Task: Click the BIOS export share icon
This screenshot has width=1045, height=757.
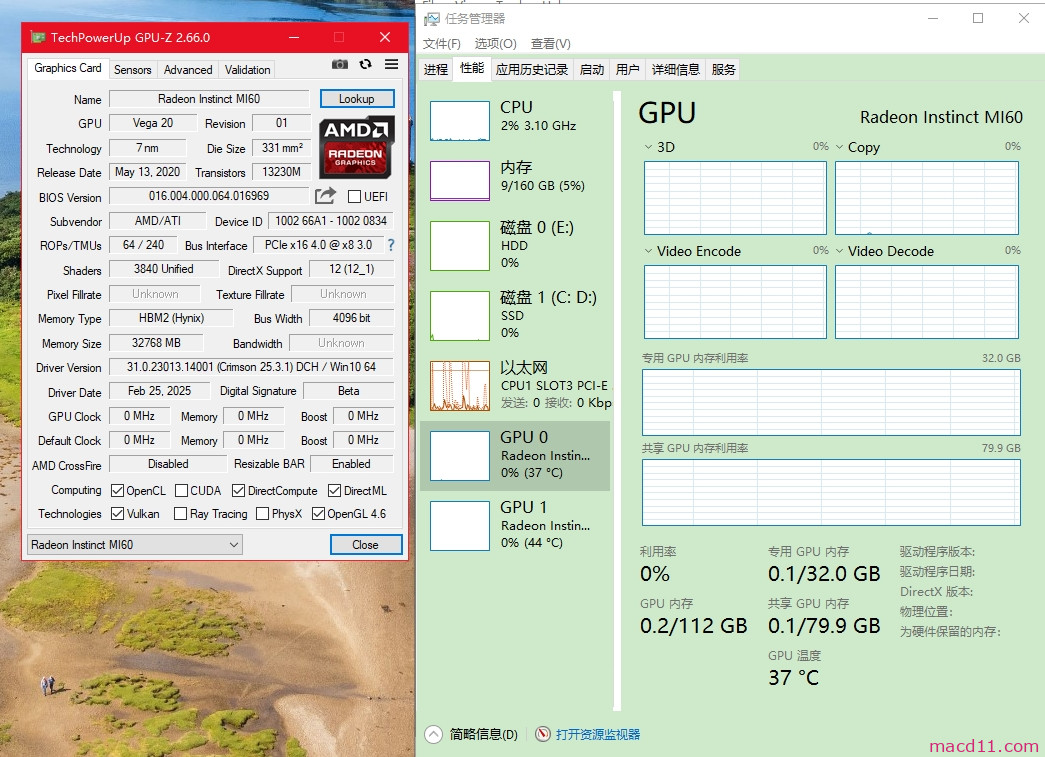Action: [x=325, y=196]
